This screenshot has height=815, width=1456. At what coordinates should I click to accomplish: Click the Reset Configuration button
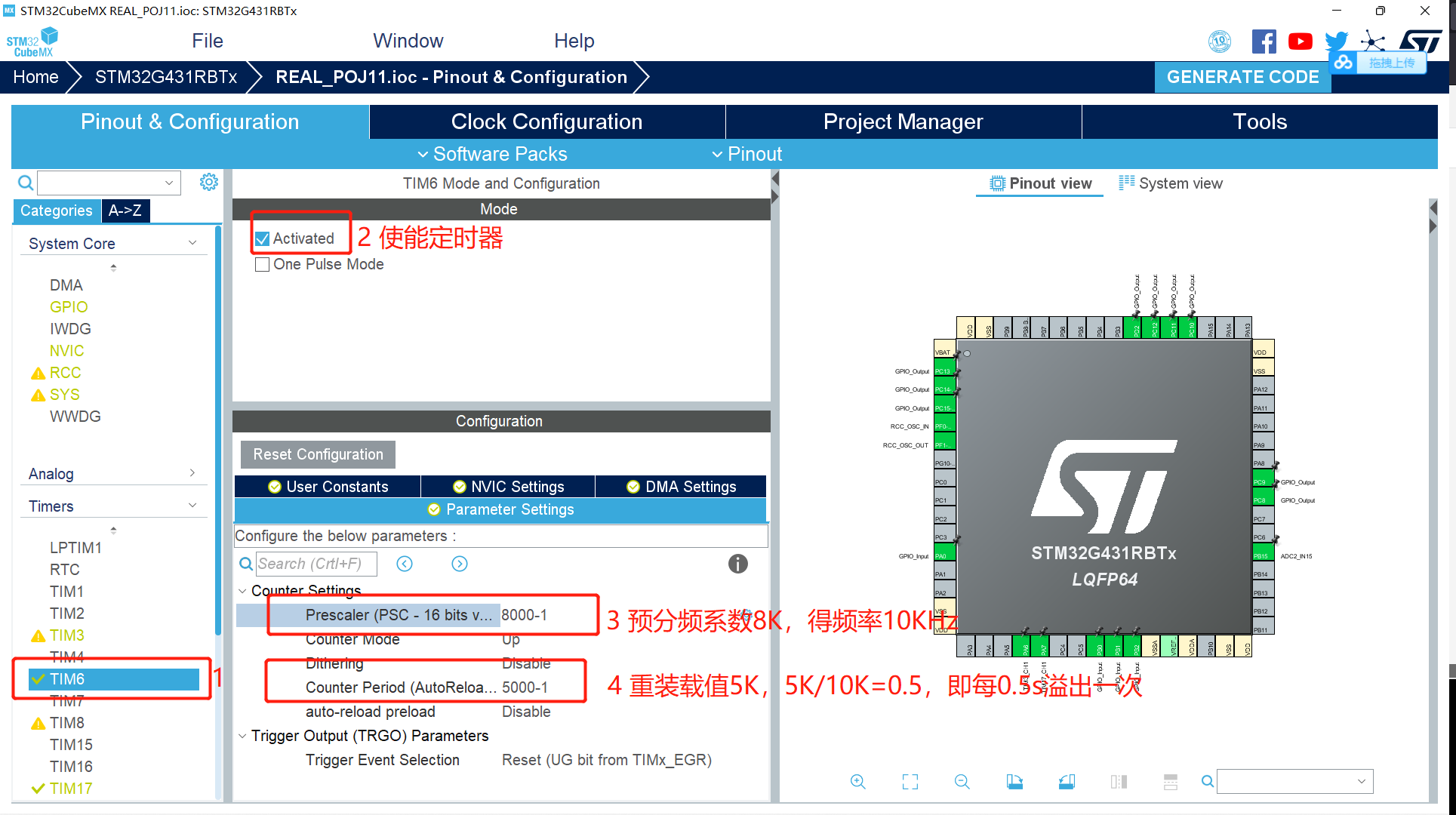318,454
